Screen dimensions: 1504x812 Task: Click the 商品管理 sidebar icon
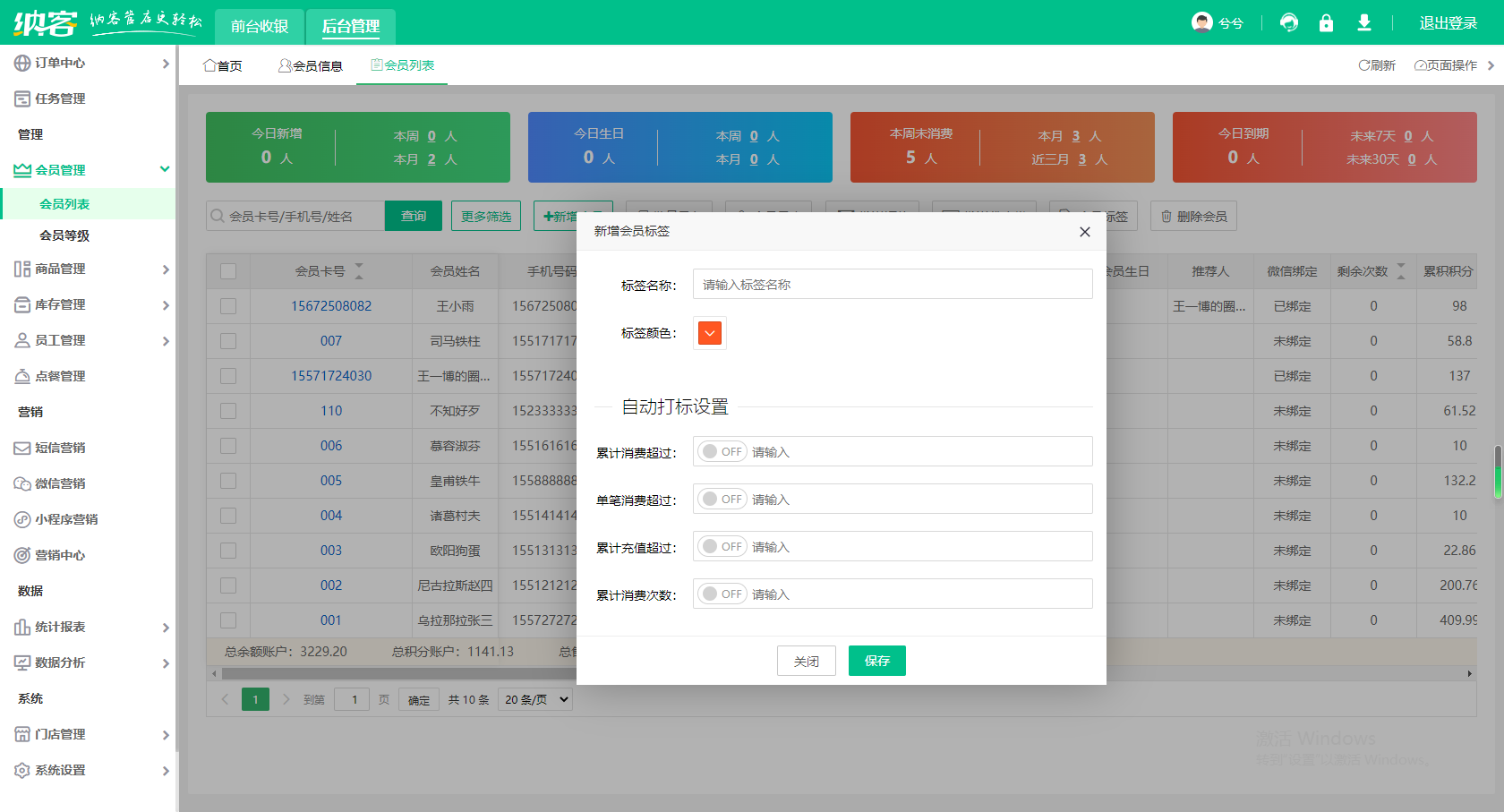pyautogui.click(x=22, y=269)
